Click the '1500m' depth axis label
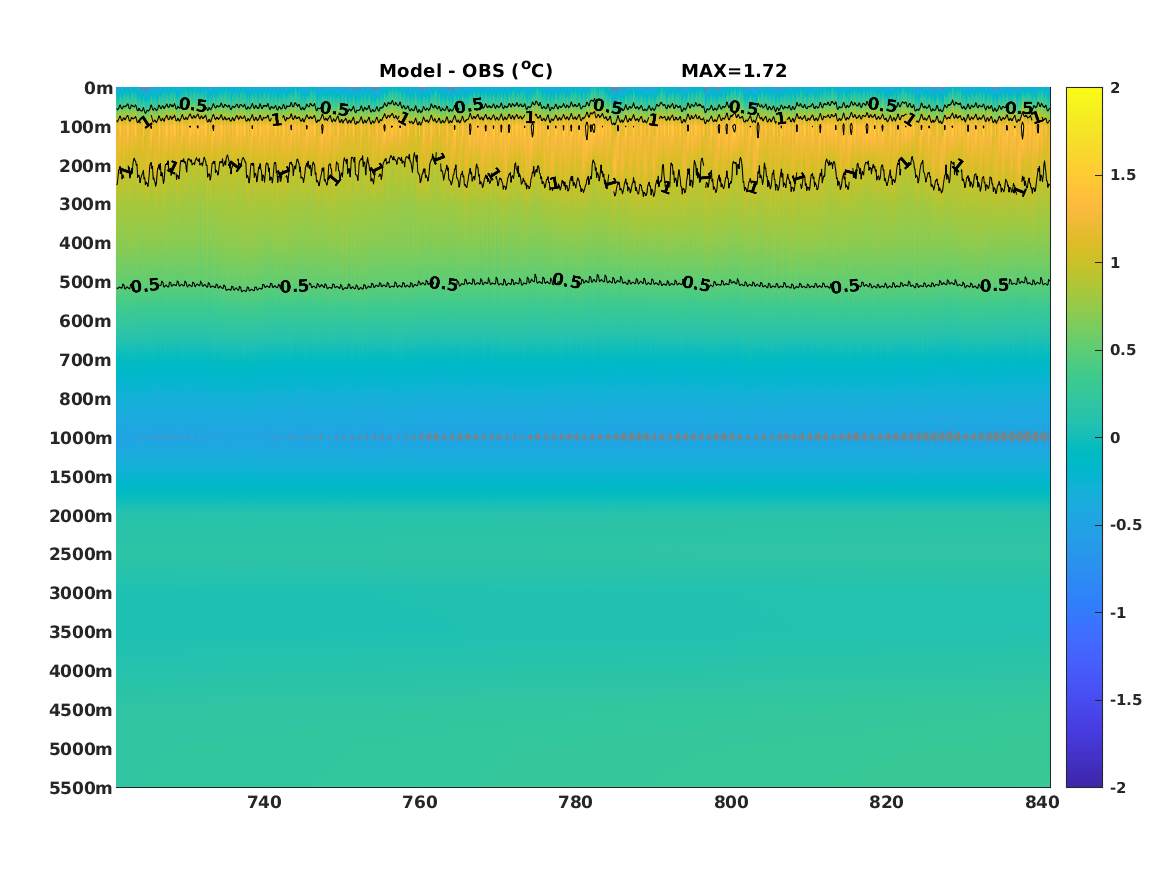The image size is (1167, 875). [81, 477]
